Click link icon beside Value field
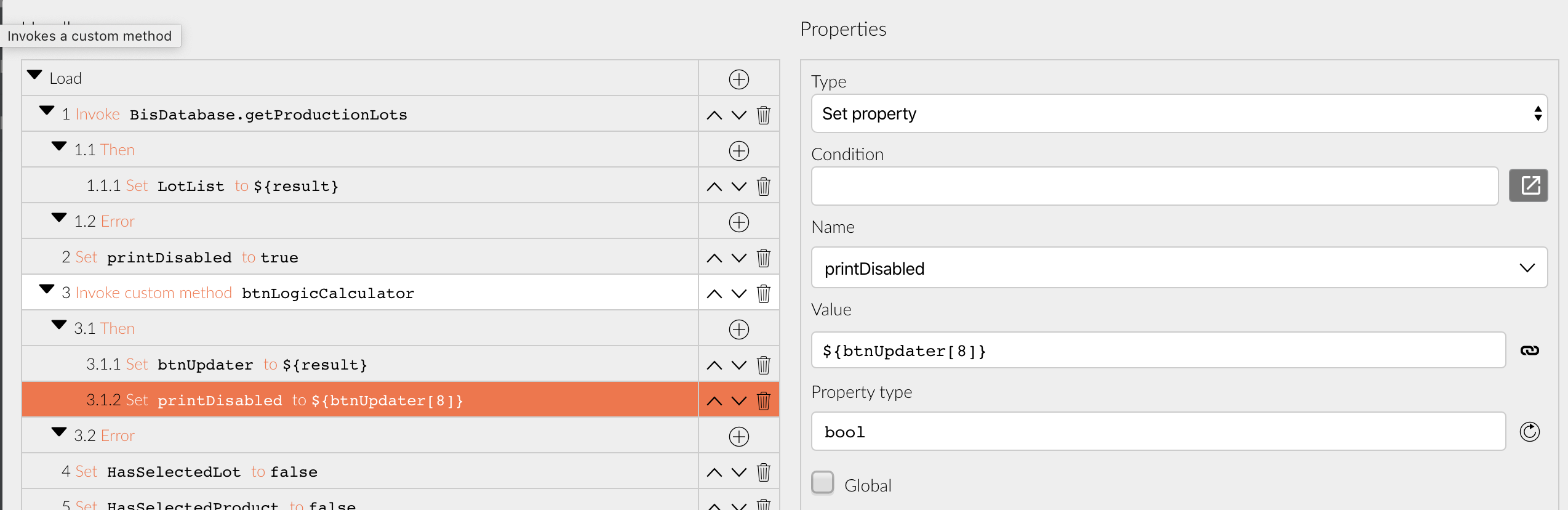The image size is (1568, 510). point(1529,350)
